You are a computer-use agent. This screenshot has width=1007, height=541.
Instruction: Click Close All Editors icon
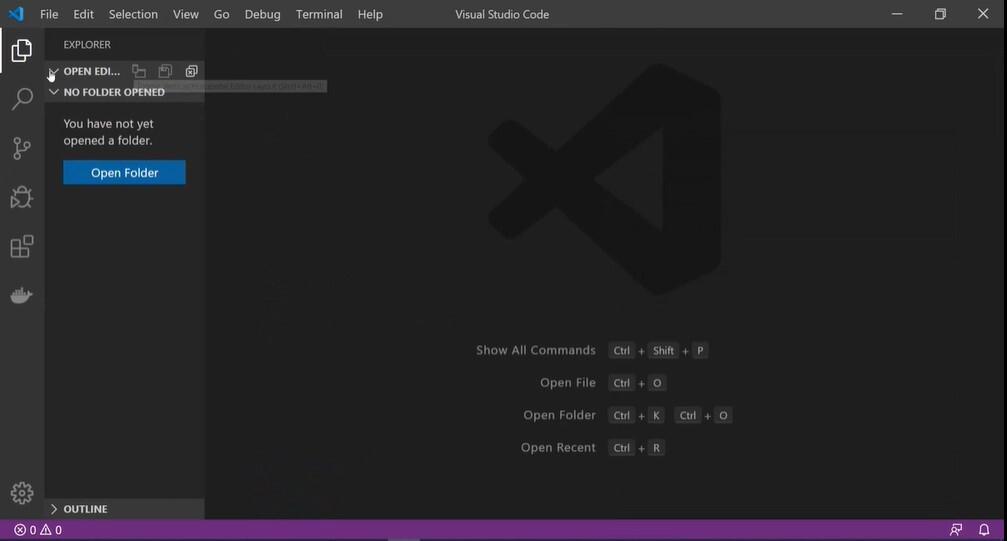191,71
